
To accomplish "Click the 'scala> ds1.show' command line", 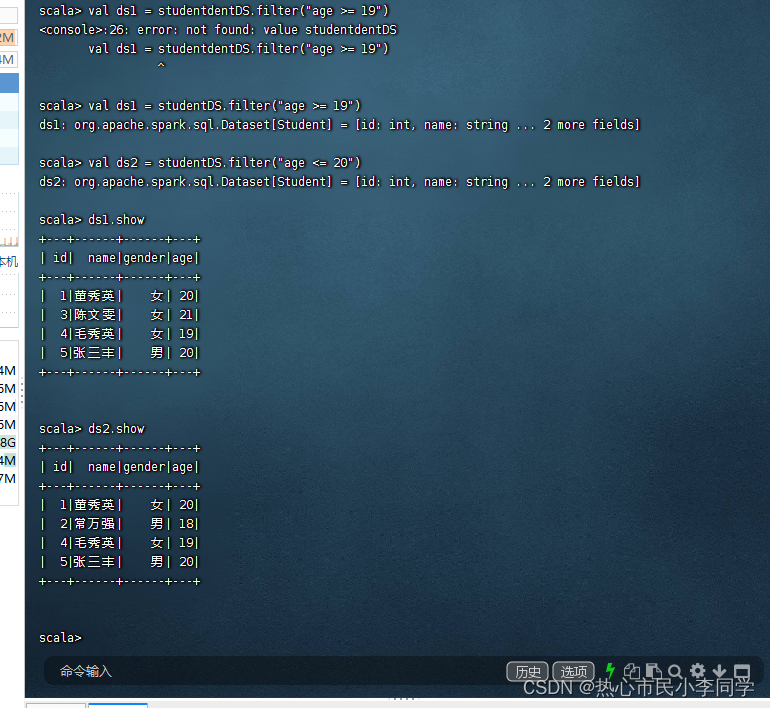I will [92, 220].
